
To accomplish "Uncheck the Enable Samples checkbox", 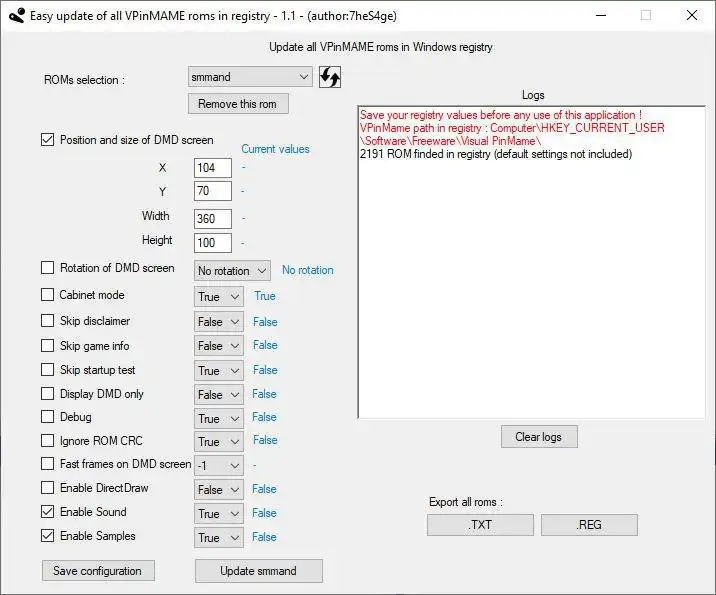I will [47, 536].
